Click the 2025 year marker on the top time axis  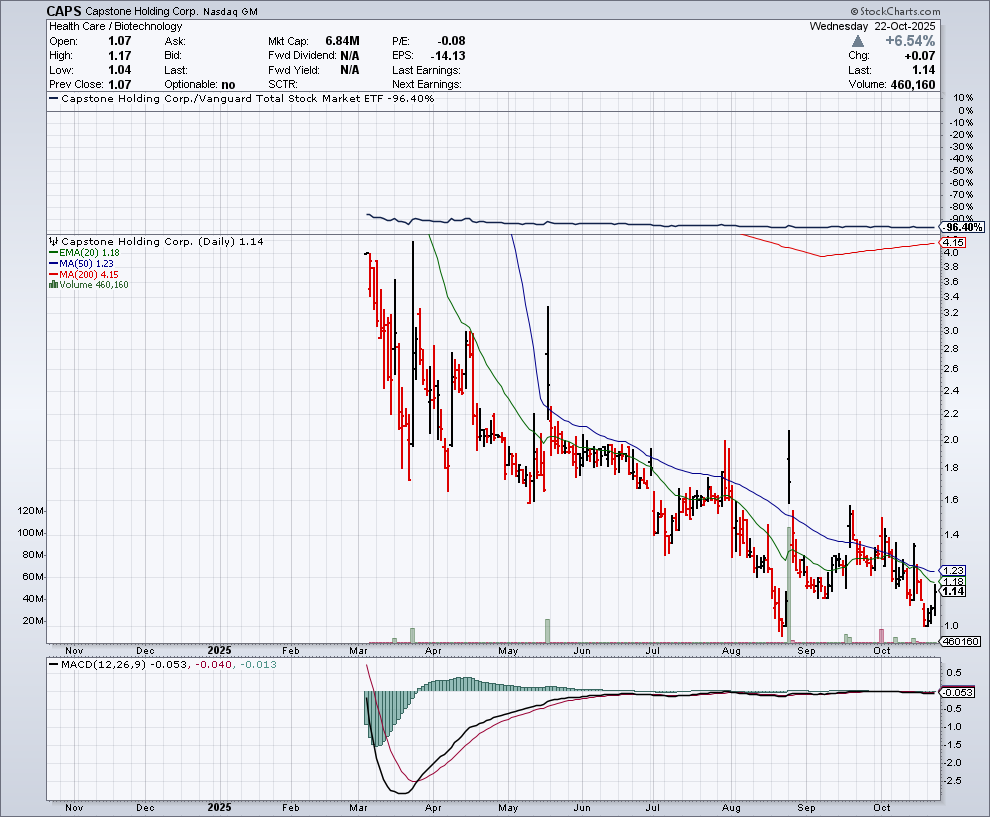tap(221, 651)
